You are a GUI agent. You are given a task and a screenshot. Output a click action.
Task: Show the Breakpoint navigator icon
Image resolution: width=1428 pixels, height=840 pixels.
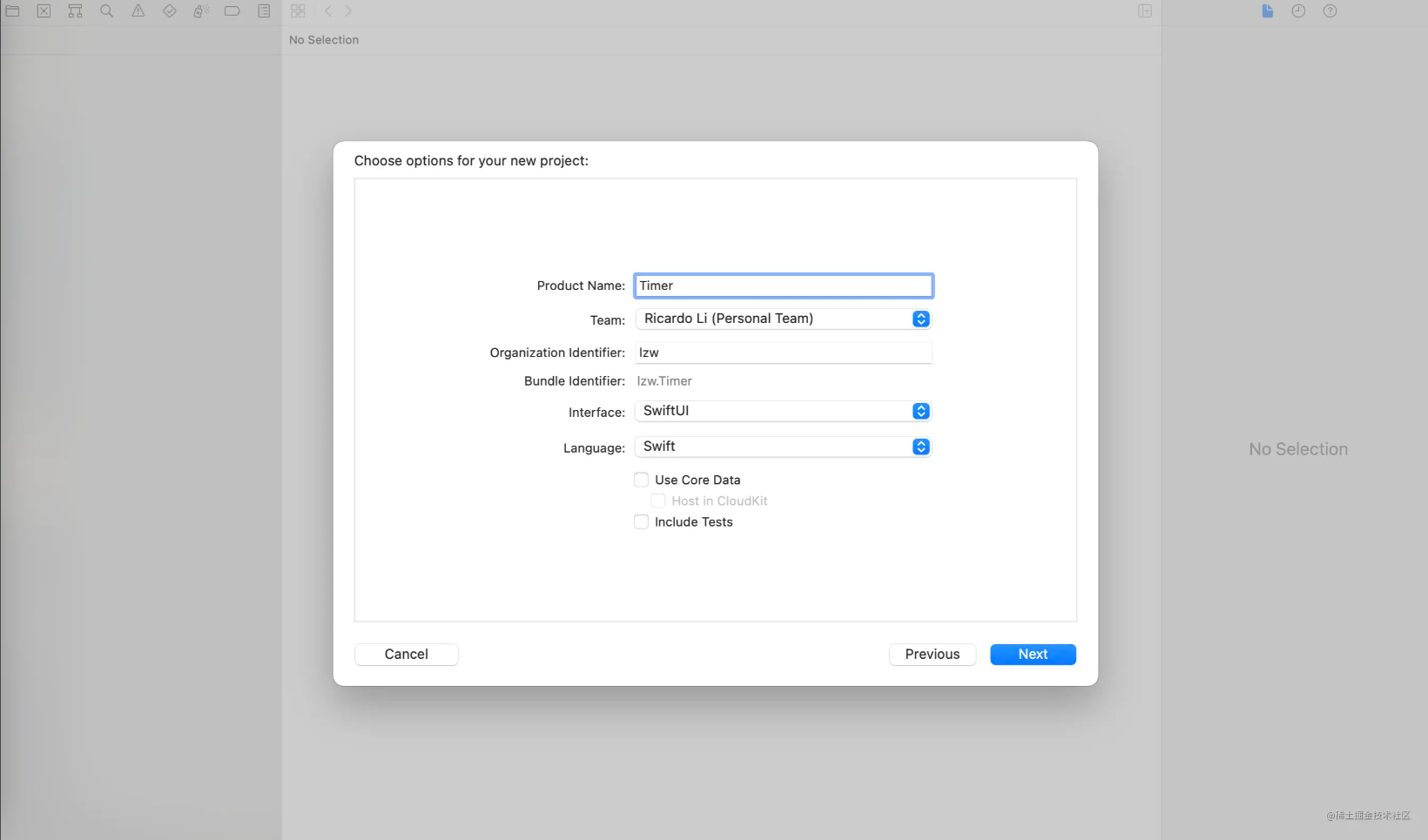pos(232,11)
